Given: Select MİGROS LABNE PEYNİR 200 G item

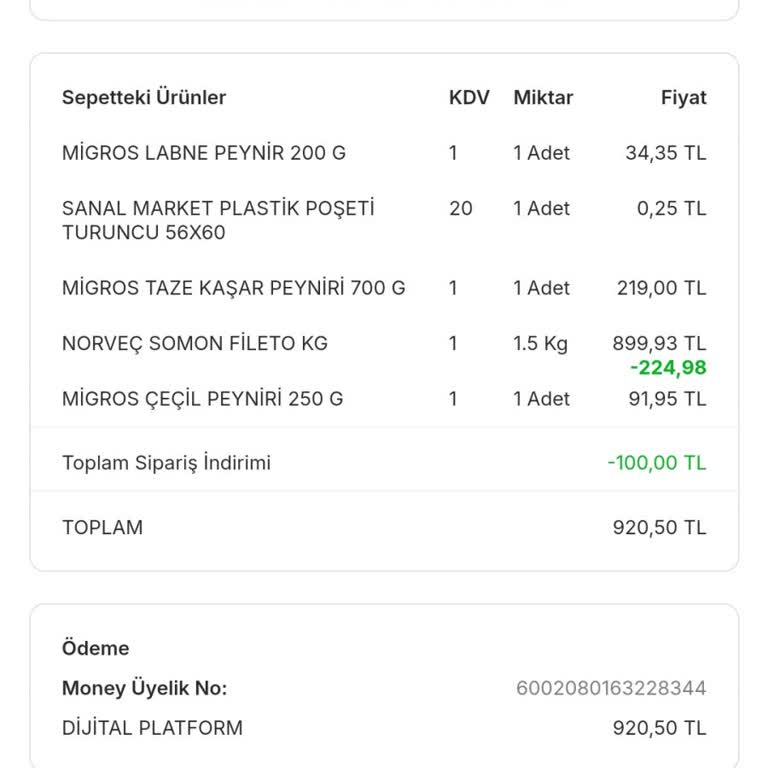Looking at the screenshot, I should coord(204,153).
